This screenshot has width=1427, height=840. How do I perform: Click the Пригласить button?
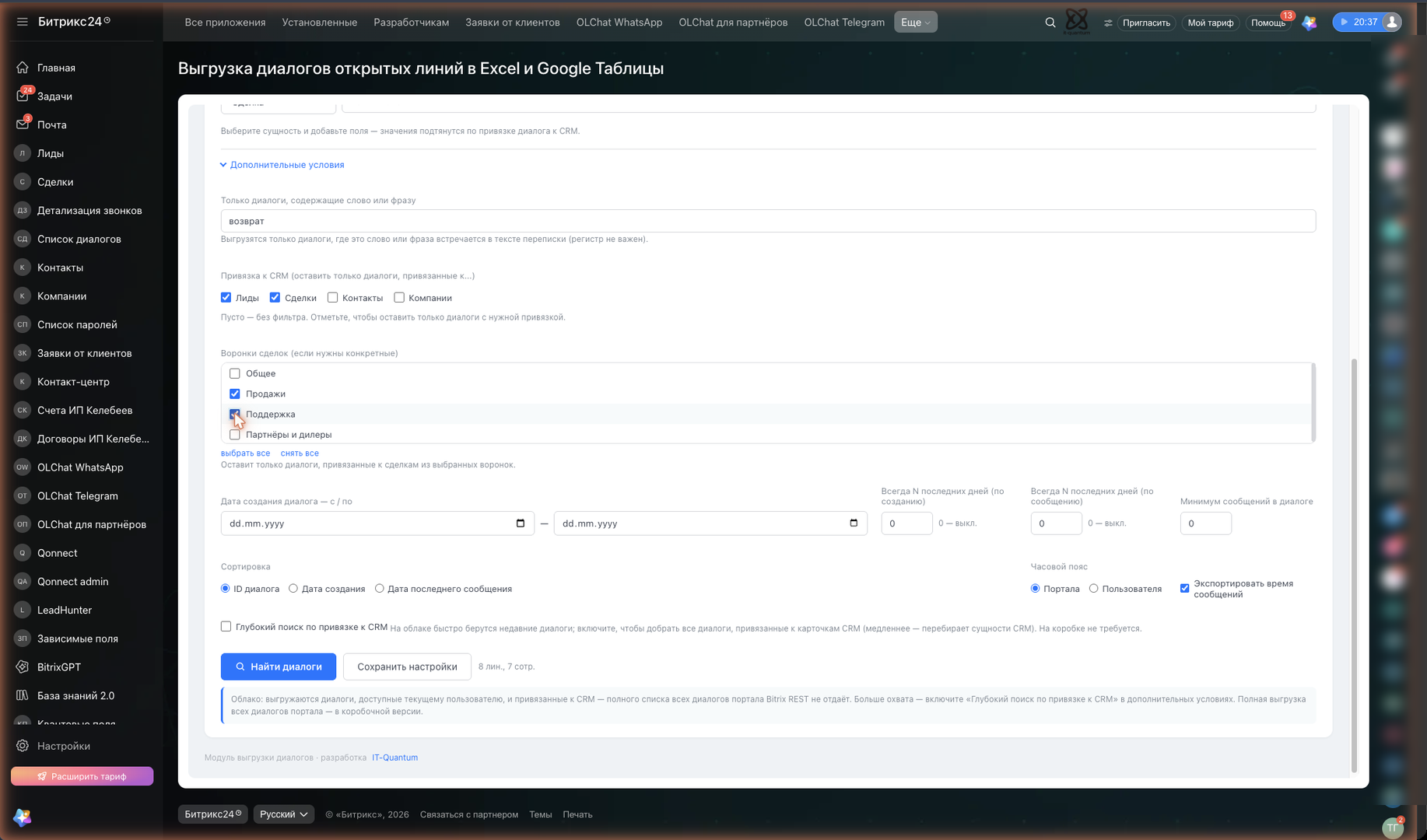[1146, 23]
